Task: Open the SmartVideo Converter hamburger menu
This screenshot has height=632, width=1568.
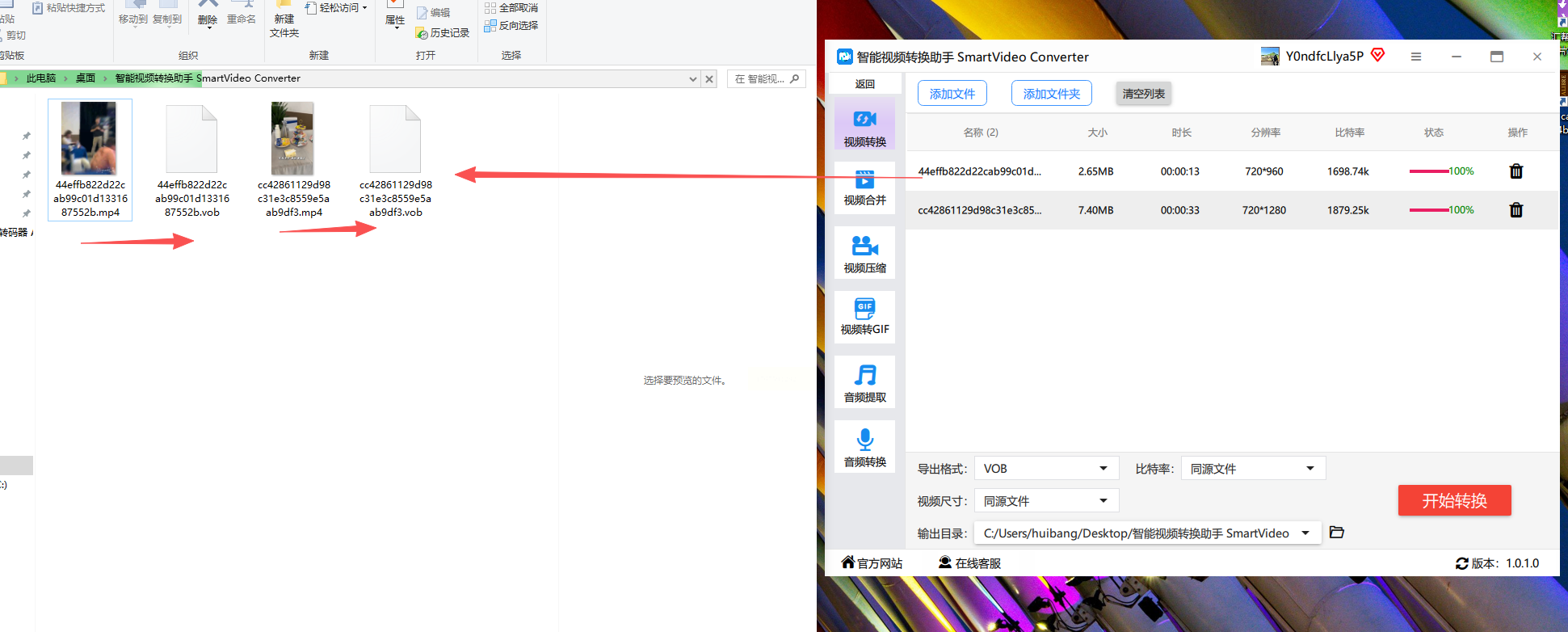Action: (1416, 57)
